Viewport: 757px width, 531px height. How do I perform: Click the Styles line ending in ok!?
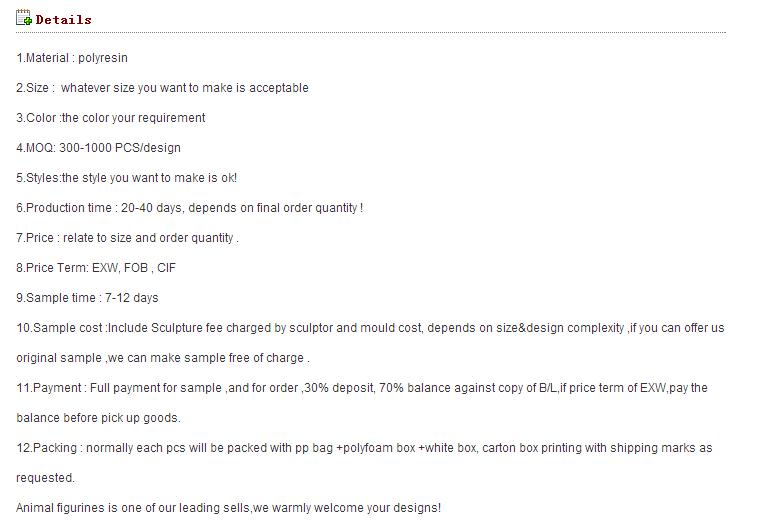126,178
